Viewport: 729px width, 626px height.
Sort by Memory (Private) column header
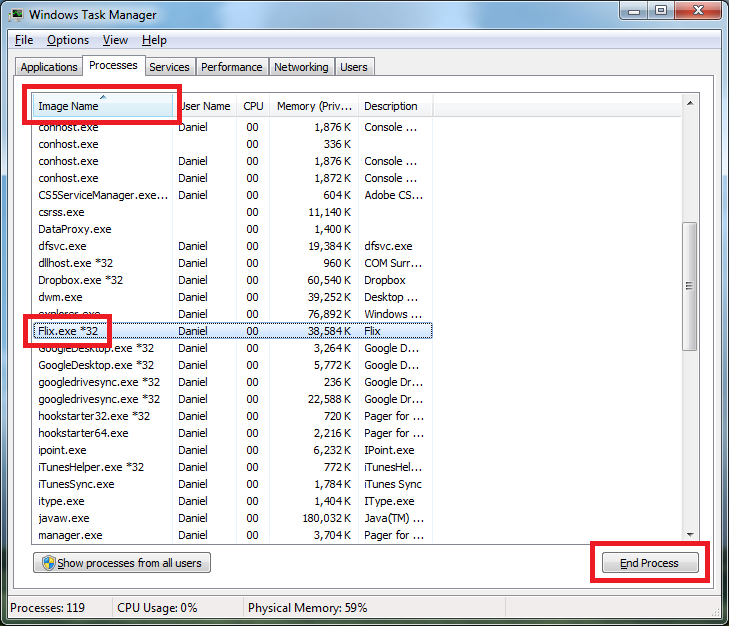pyautogui.click(x=312, y=106)
